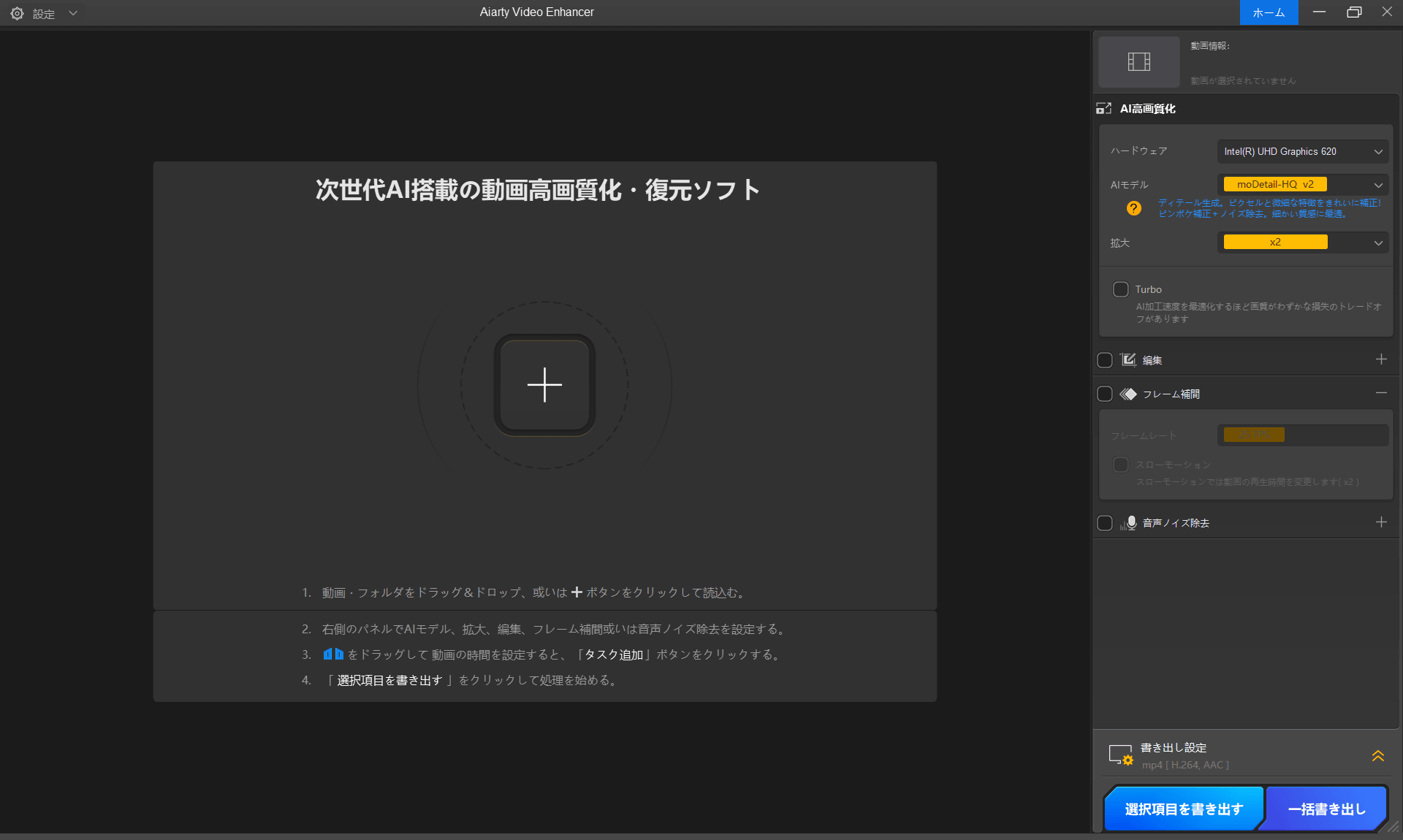
Task: Restore down the Aiarty window
Action: pos(1354,12)
